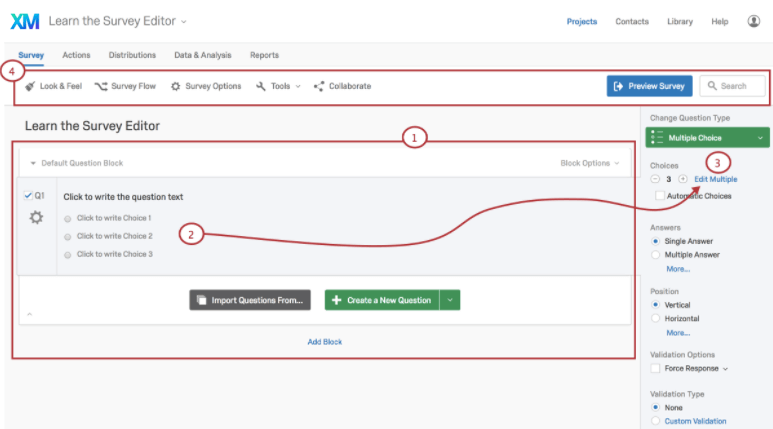Open the Look & Feel paintbrush icon
Image resolution: width=773 pixels, height=429 pixels.
tap(30, 86)
